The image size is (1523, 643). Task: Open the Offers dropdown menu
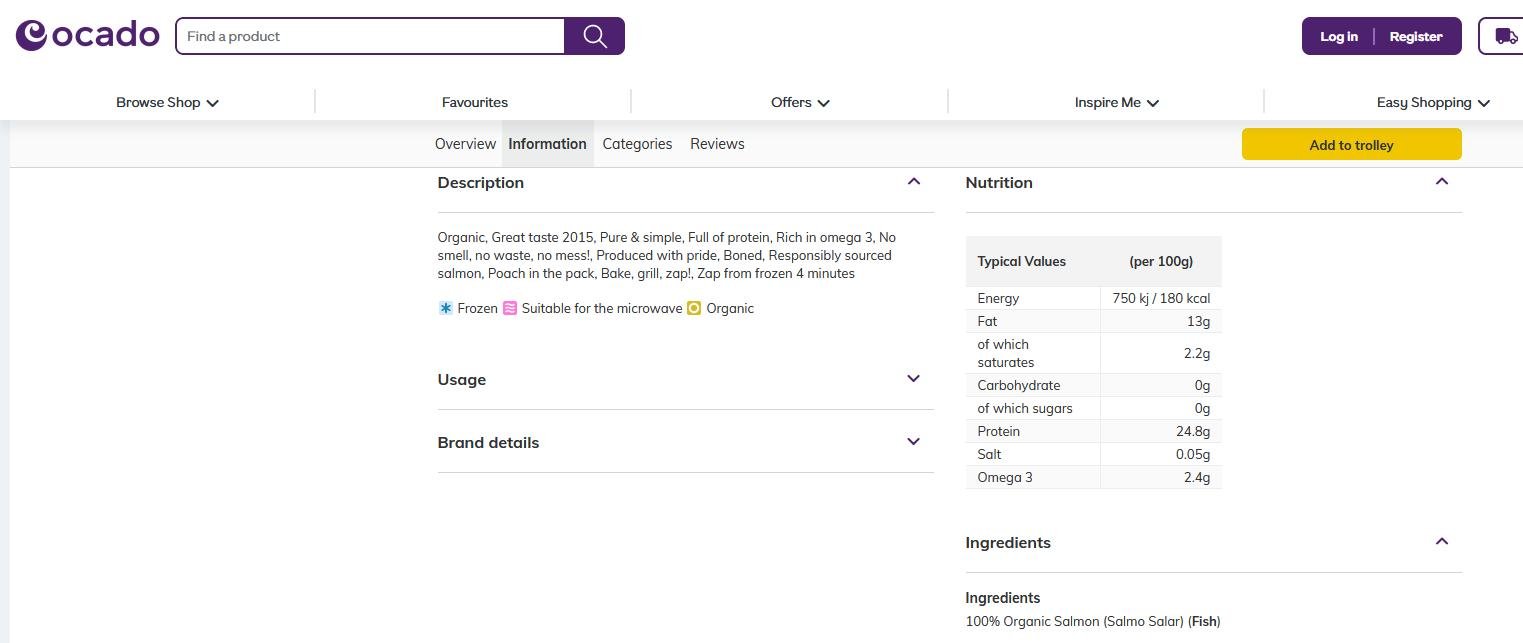click(x=800, y=102)
